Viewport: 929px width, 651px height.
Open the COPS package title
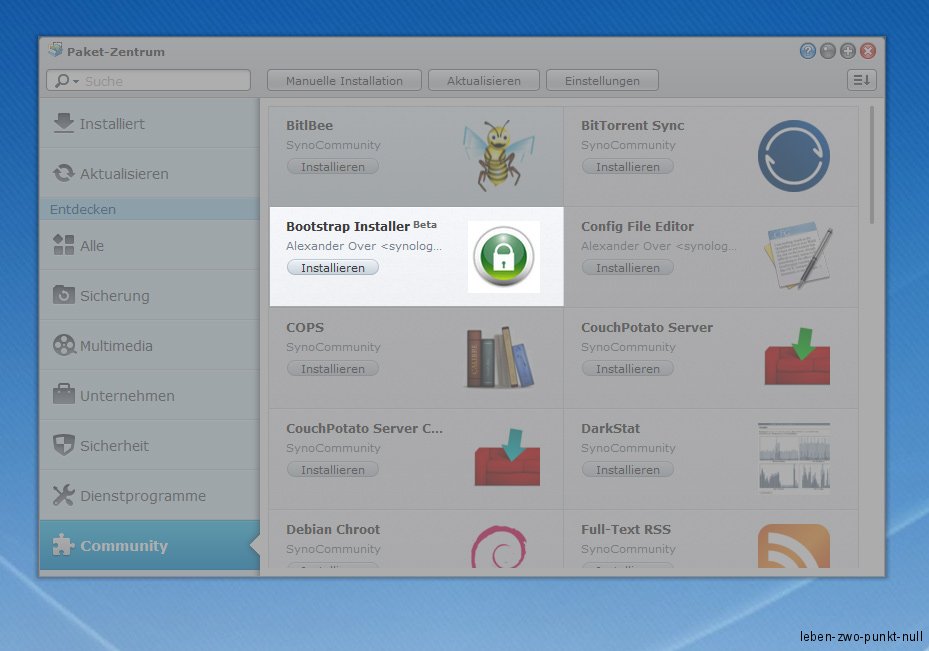pyautogui.click(x=305, y=327)
